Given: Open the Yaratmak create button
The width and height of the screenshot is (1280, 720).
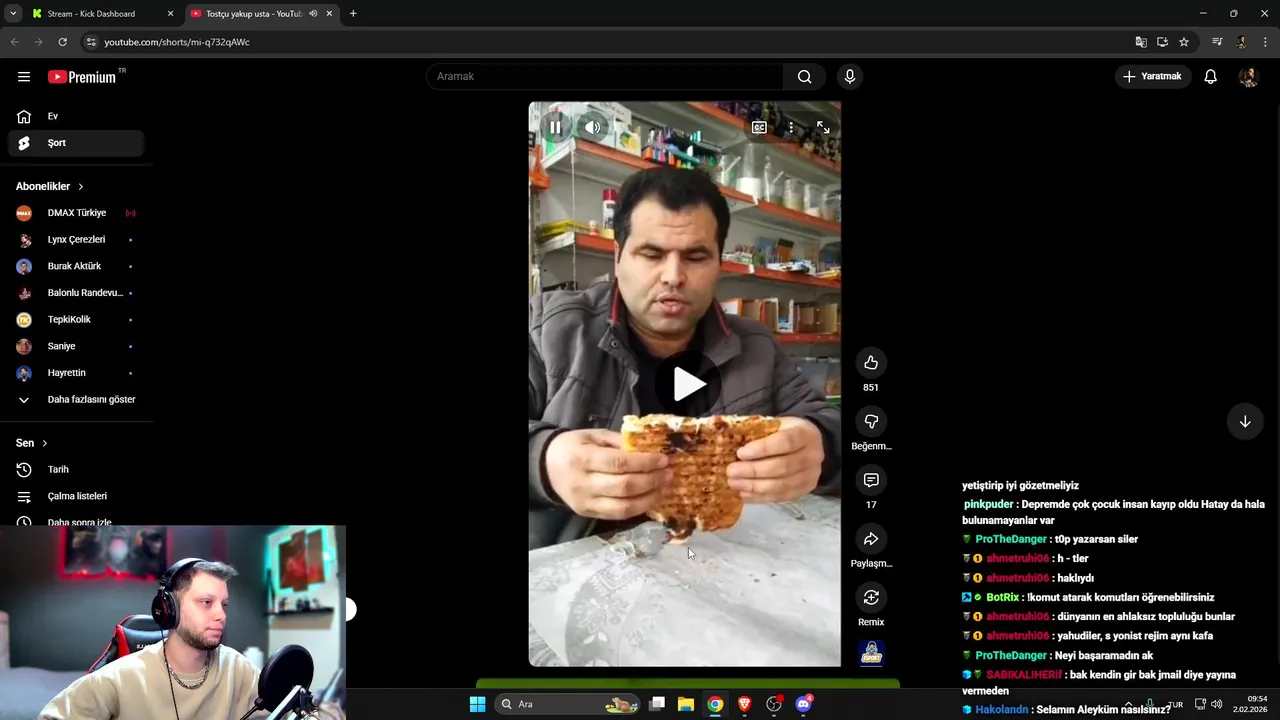Looking at the screenshot, I should [1153, 77].
